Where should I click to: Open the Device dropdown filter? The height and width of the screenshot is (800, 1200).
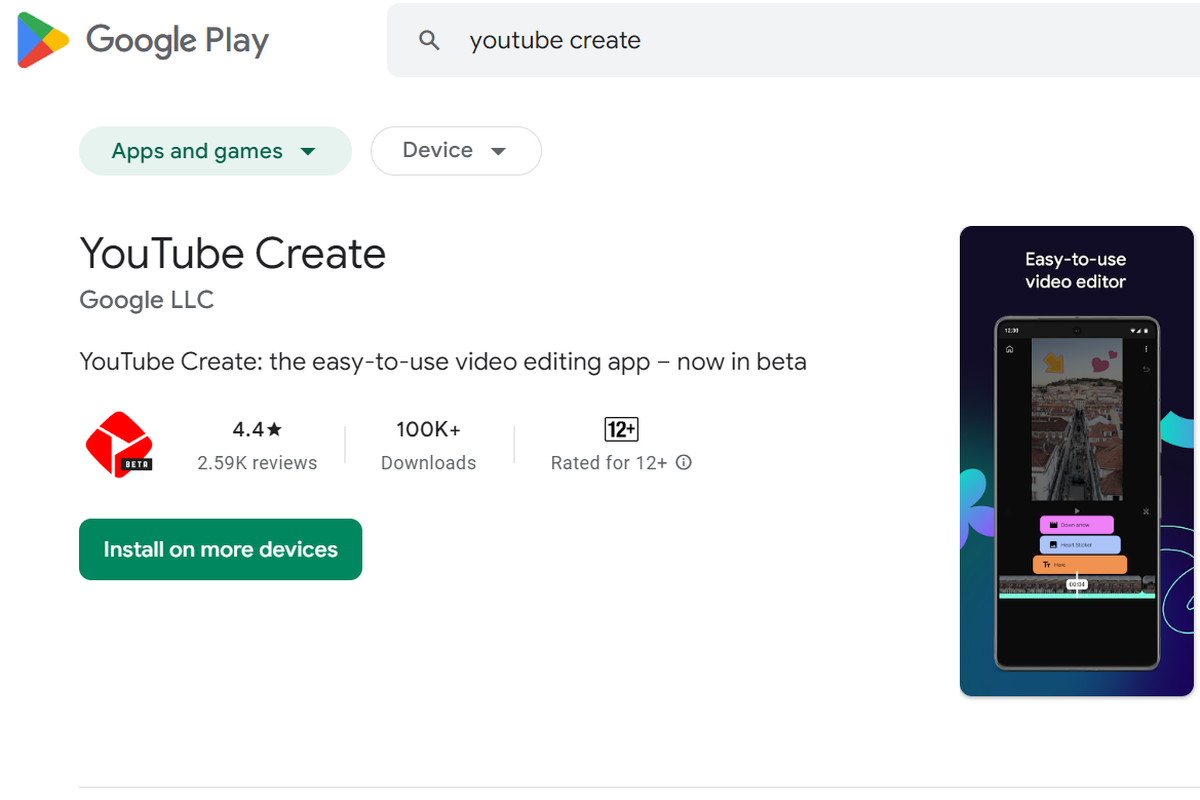pyautogui.click(x=456, y=151)
